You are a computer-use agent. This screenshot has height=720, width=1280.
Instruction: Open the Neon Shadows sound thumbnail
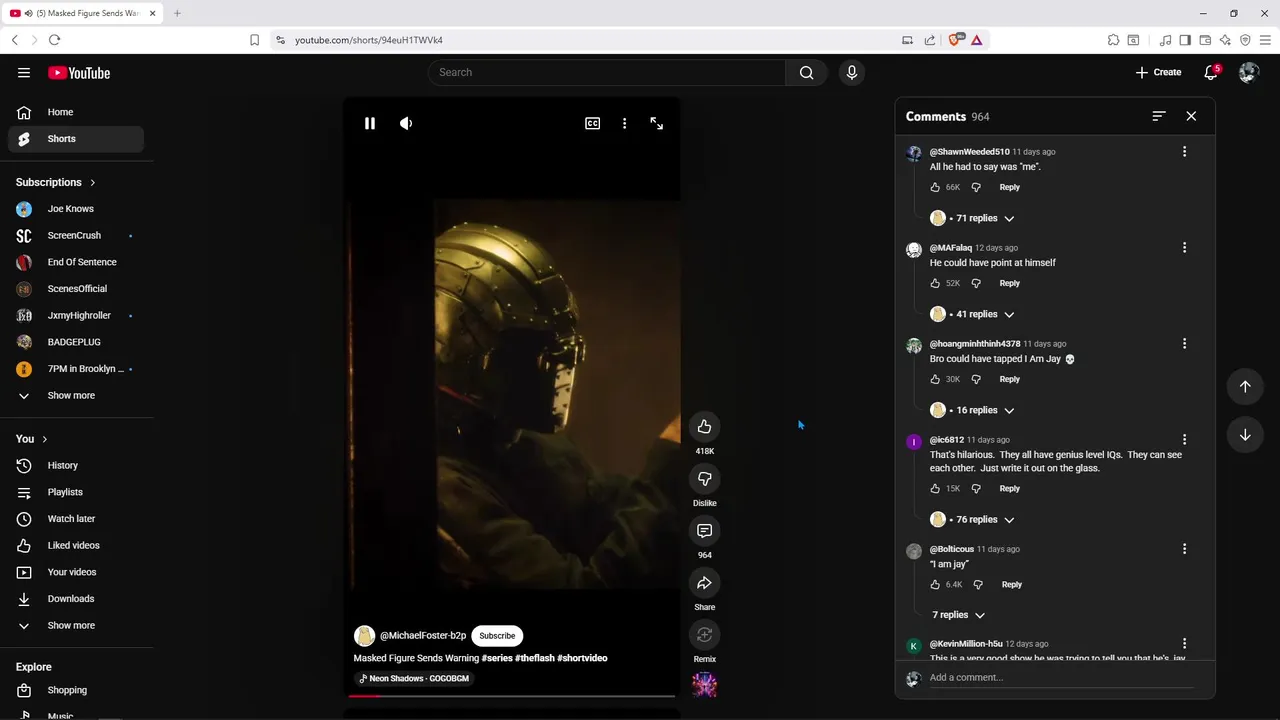704,685
